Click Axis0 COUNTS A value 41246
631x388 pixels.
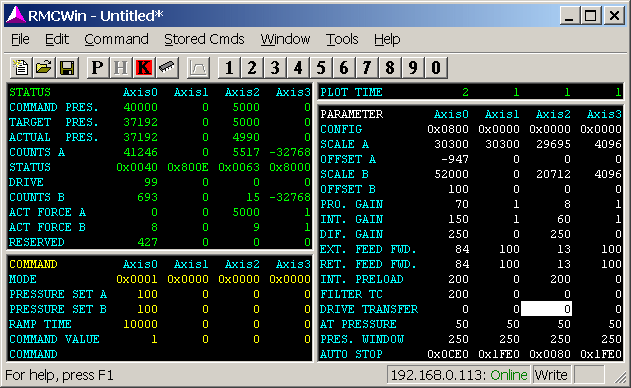(x=140, y=153)
